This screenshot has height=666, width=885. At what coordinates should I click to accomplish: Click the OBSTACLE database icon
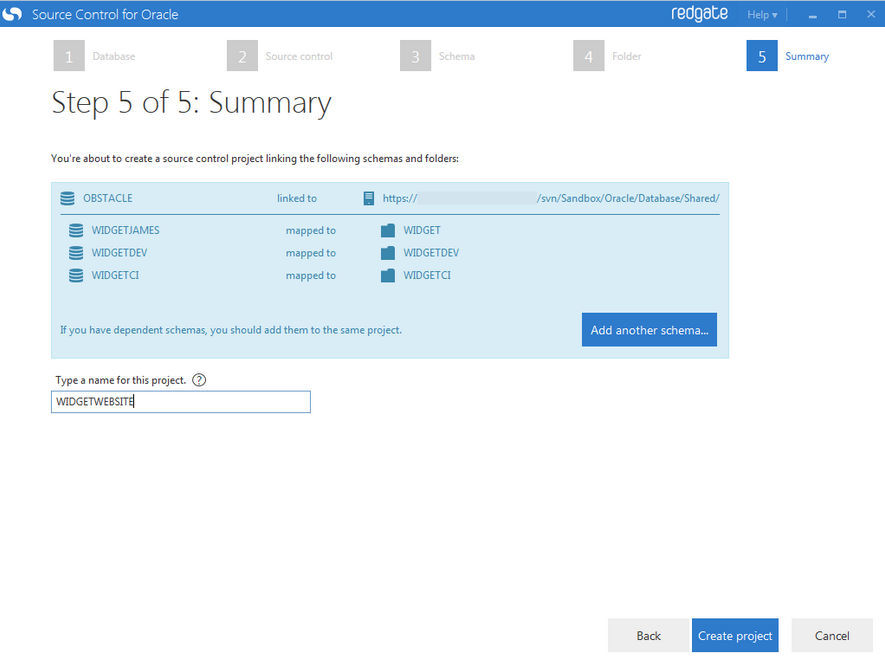(67, 199)
